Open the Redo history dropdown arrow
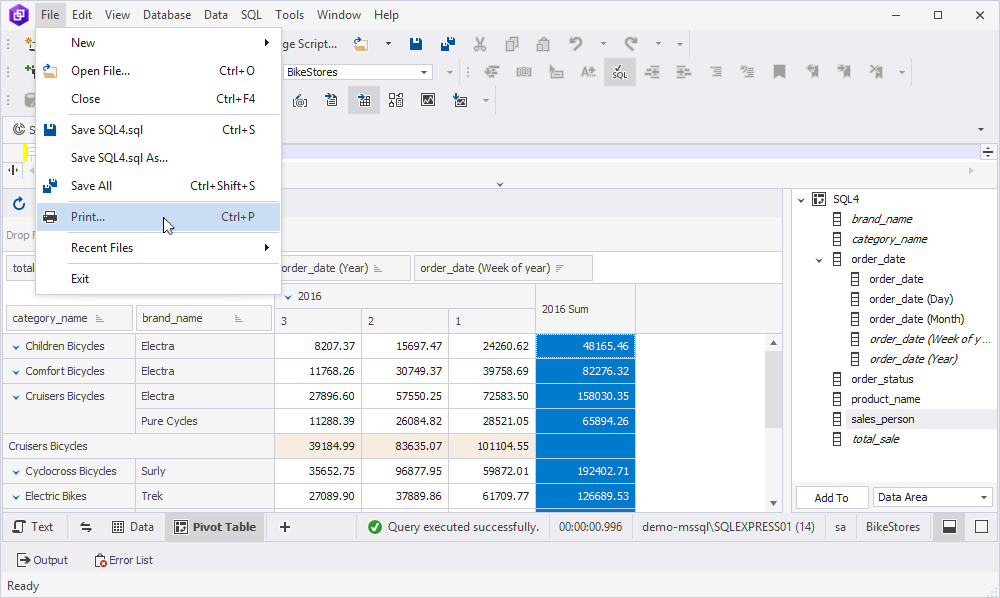 click(658, 44)
